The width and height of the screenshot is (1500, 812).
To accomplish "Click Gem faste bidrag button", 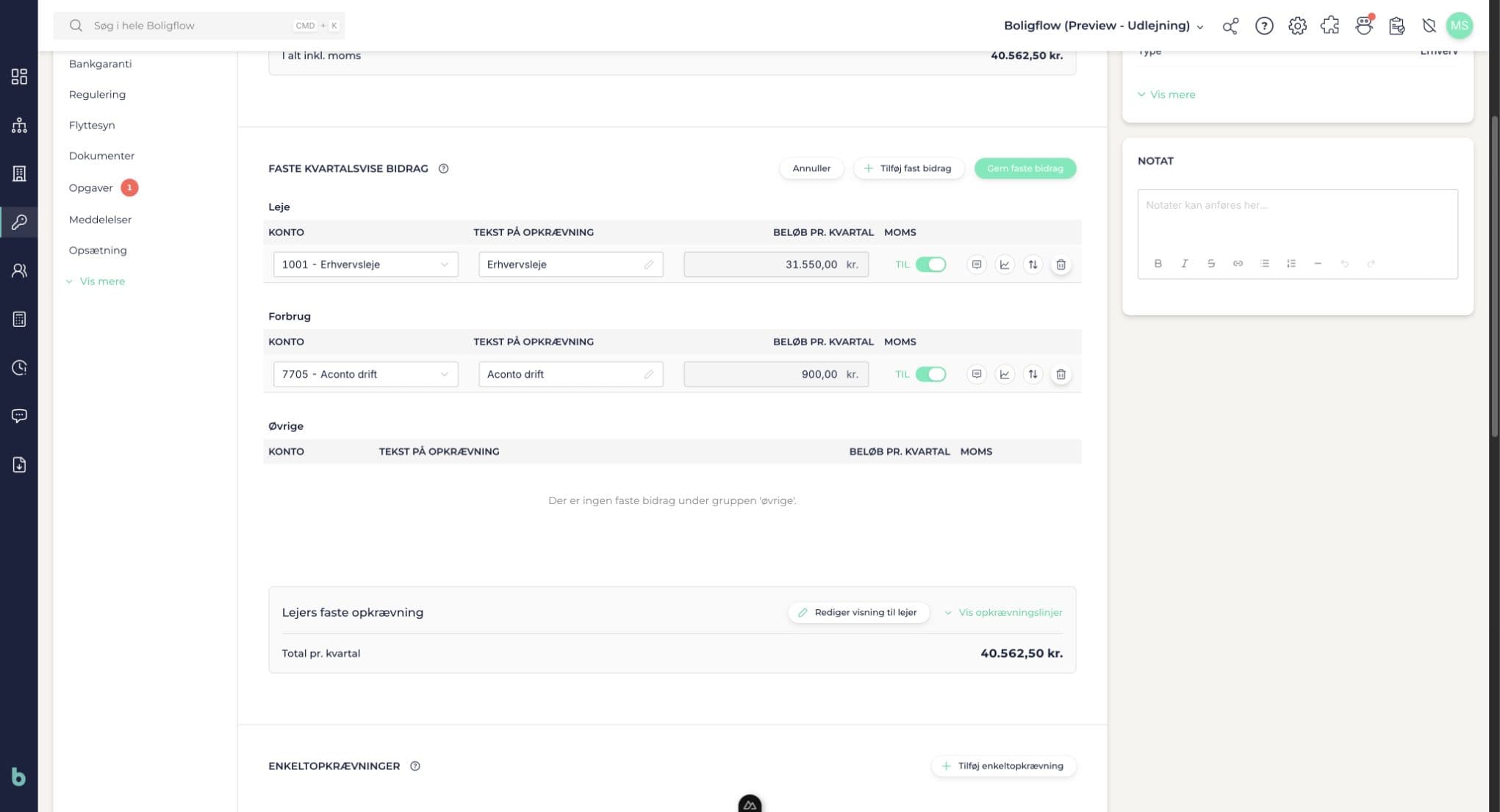I will click(x=1024, y=168).
